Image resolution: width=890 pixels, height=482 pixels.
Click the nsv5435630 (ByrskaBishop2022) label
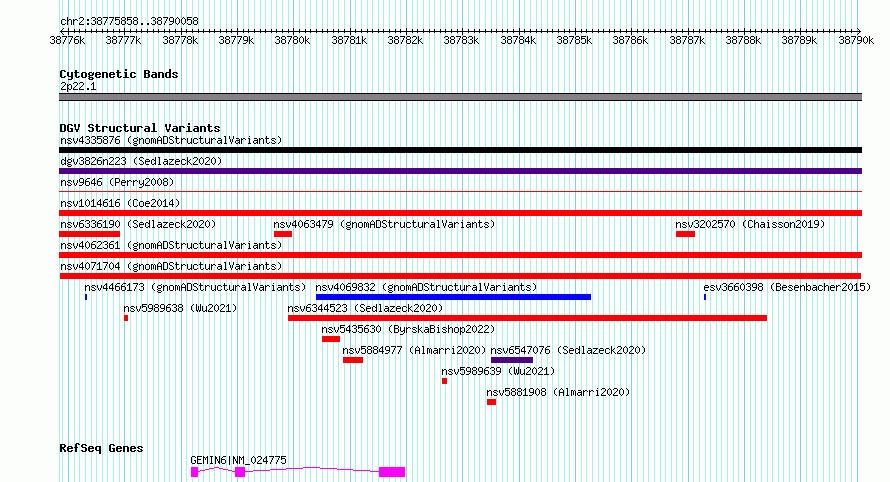(x=408, y=329)
